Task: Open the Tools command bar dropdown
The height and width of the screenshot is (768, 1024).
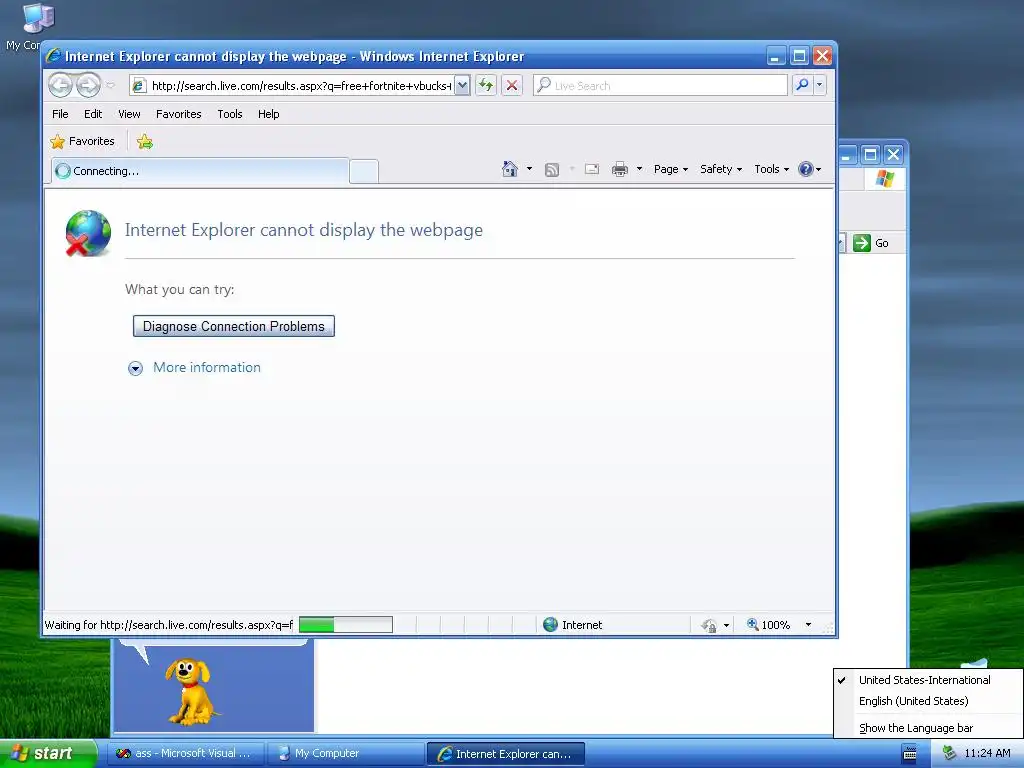Action: click(771, 169)
